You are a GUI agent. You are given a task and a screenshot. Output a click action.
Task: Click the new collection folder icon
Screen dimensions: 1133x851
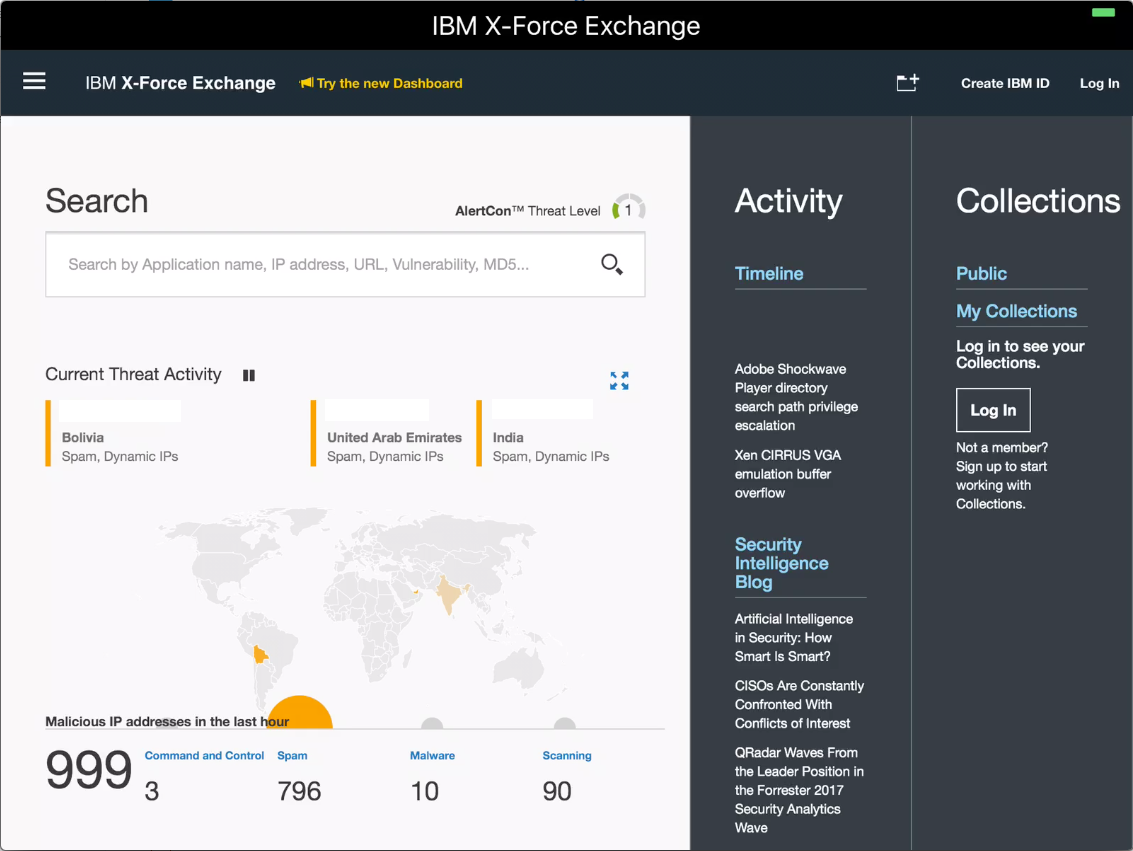(x=908, y=82)
